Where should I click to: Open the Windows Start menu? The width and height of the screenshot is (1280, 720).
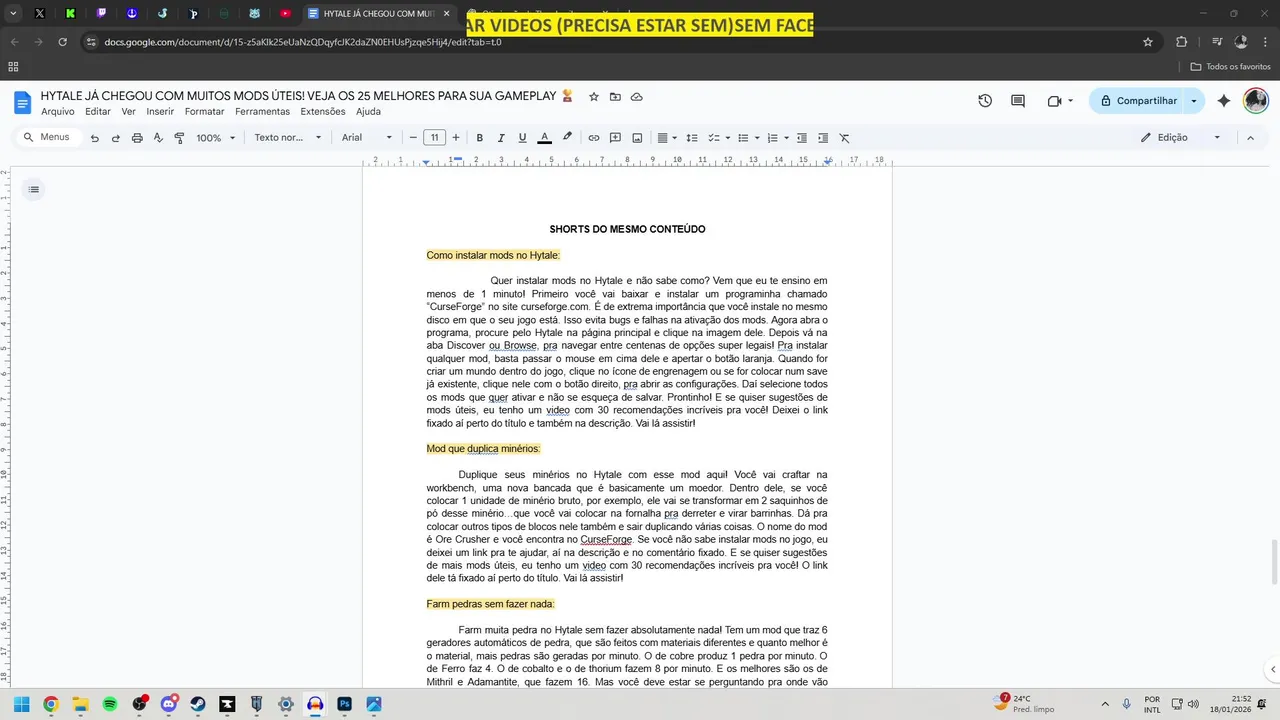click(21, 704)
